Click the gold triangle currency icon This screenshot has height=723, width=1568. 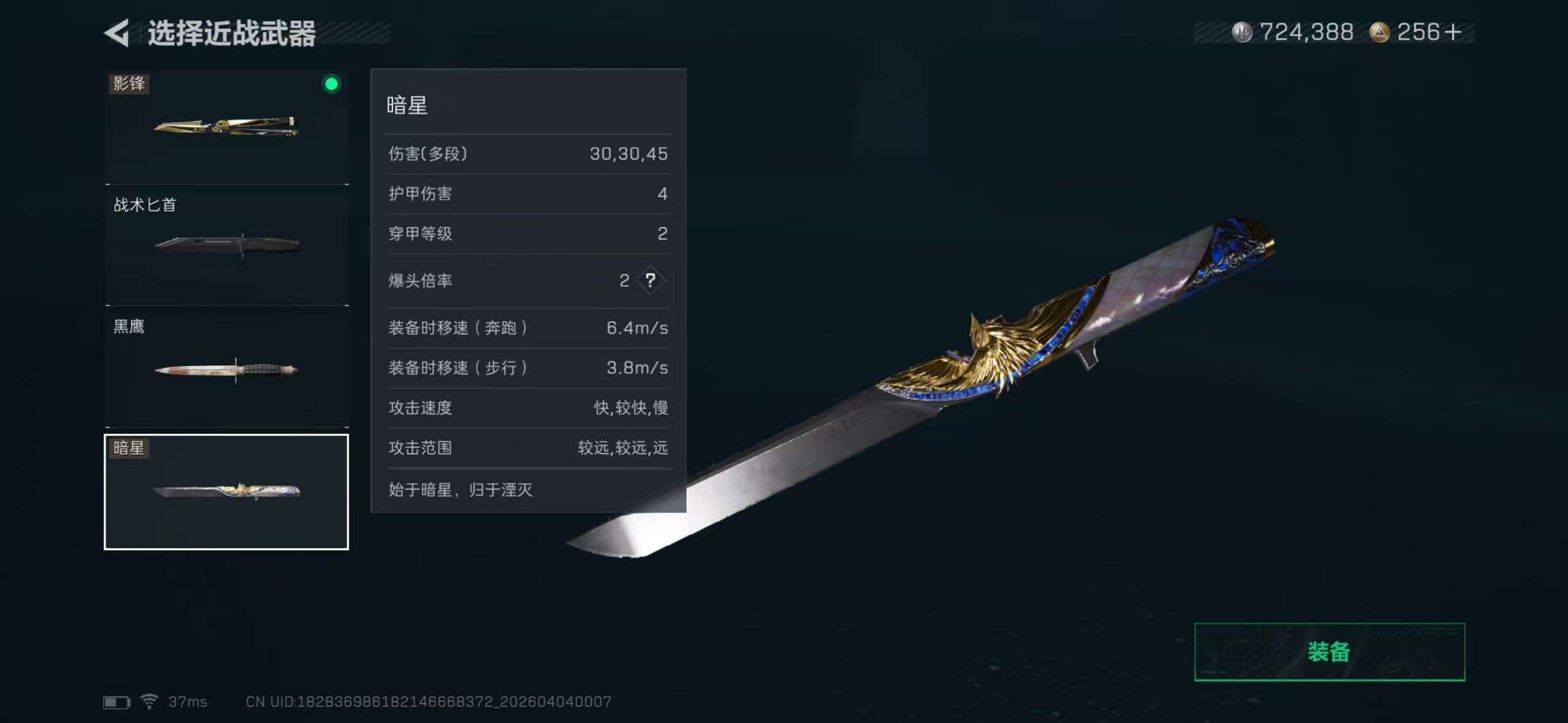(1379, 32)
